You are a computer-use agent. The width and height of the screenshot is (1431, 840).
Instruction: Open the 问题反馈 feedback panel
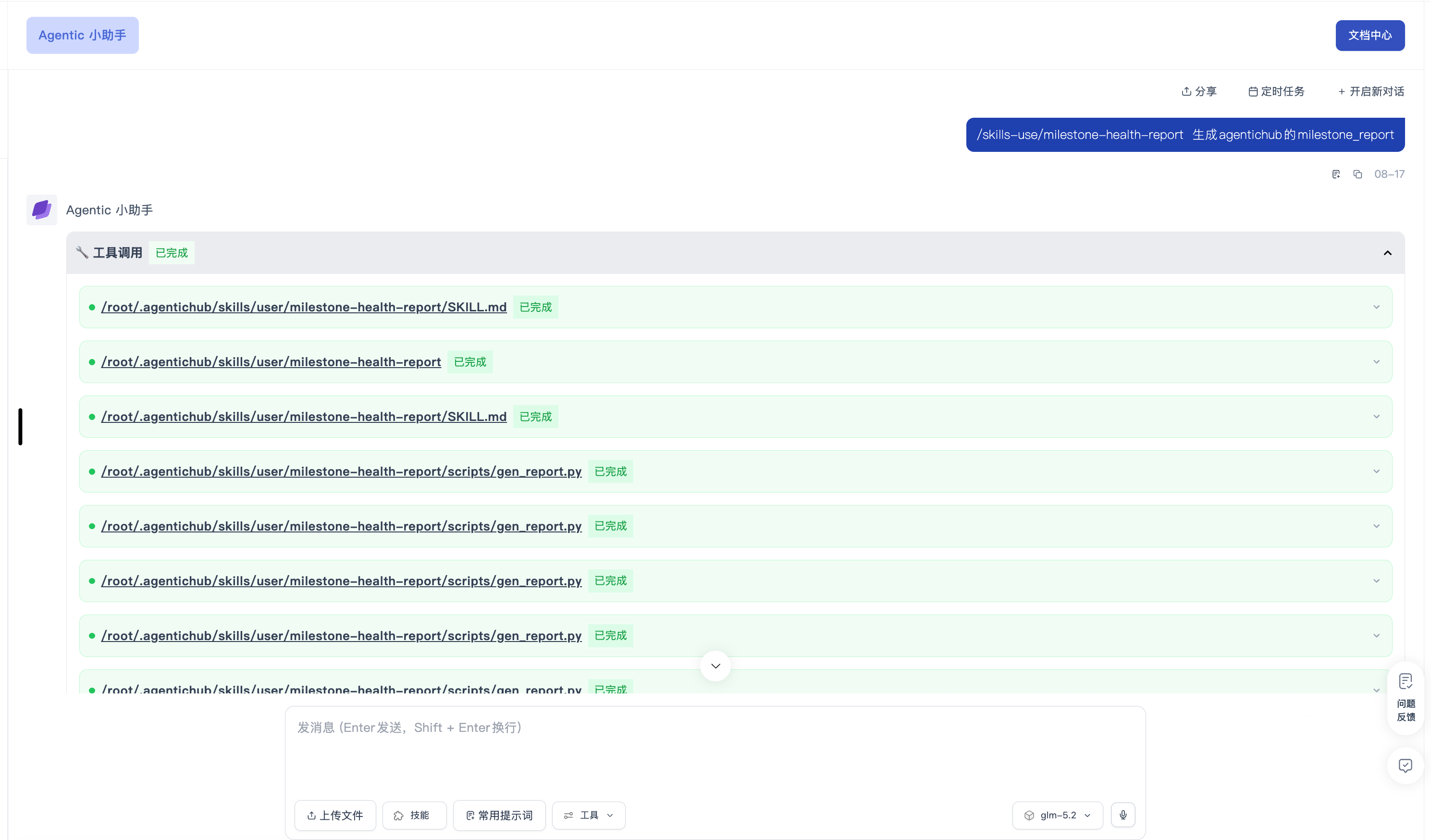click(1406, 698)
